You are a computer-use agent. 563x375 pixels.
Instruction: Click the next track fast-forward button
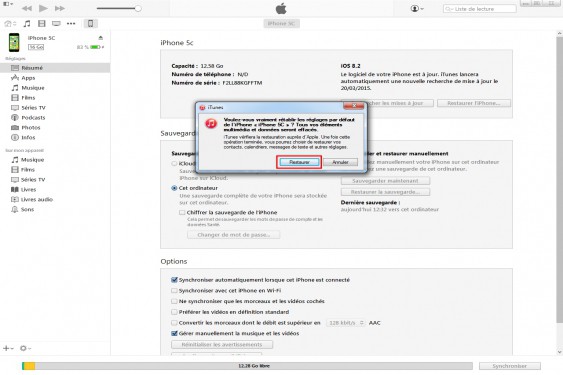click(x=60, y=8)
